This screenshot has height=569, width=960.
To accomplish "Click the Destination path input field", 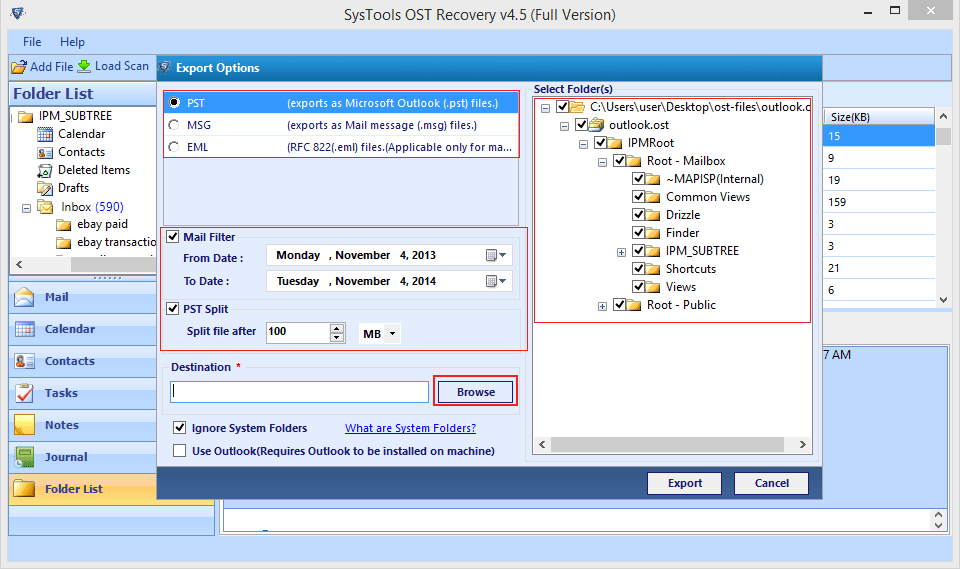I will tap(299, 392).
